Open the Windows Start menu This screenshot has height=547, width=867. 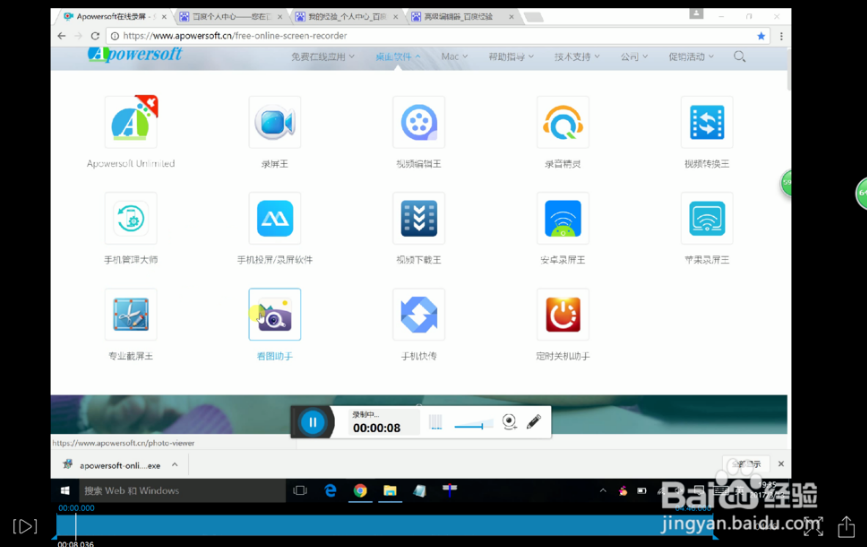[65, 491]
